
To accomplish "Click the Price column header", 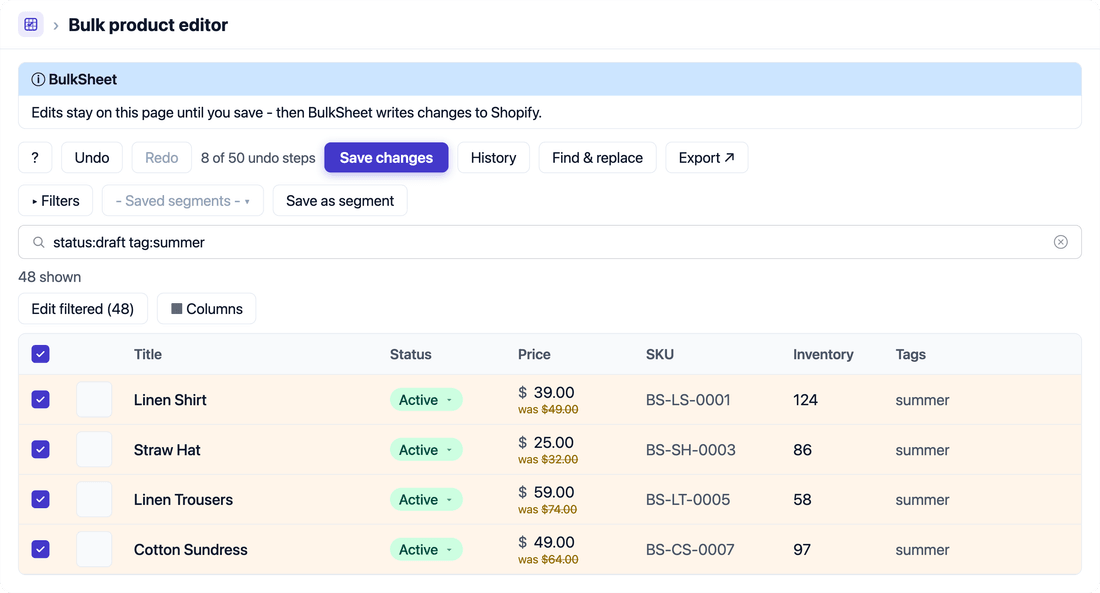I will (534, 354).
